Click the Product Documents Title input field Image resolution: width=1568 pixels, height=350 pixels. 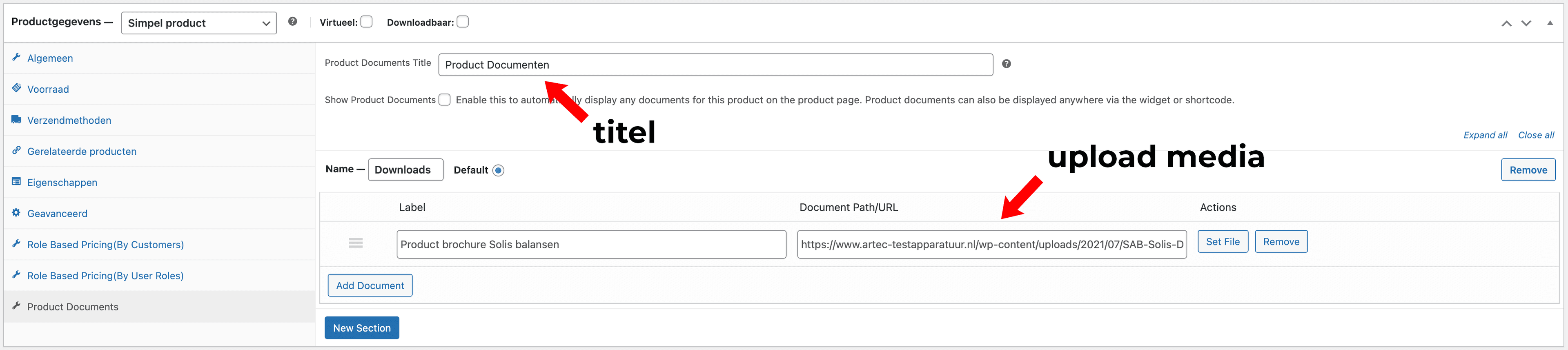pyautogui.click(x=716, y=65)
